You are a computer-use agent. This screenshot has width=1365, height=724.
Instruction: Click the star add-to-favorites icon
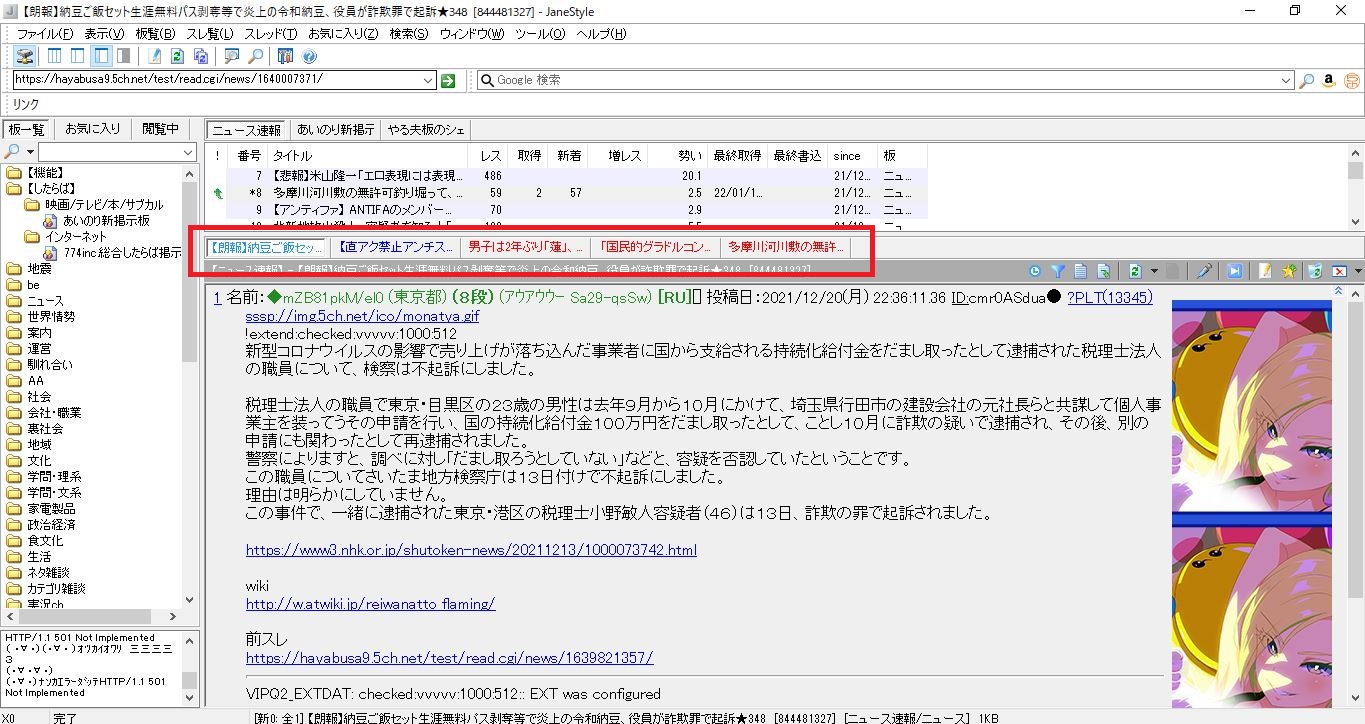click(1289, 271)
